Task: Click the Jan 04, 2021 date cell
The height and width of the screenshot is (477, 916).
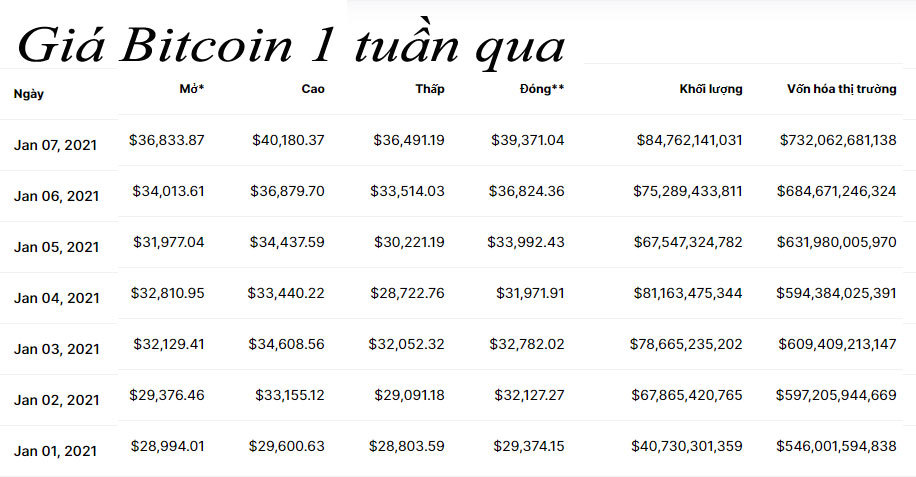Action: click(57, 298)
